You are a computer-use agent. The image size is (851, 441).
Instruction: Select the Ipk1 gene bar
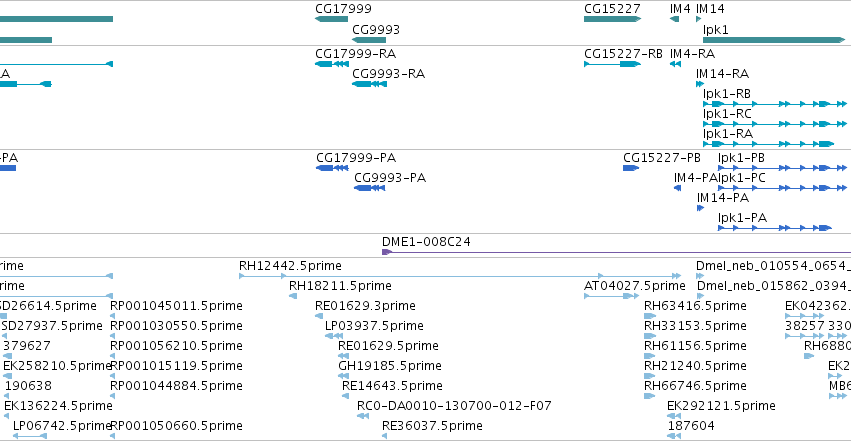coord(774,40)
